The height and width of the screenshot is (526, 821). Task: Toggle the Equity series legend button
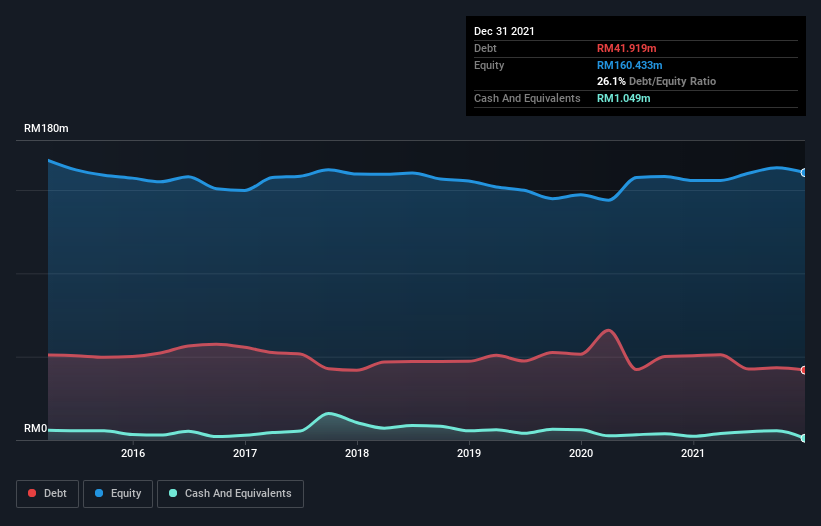point(118,494)
